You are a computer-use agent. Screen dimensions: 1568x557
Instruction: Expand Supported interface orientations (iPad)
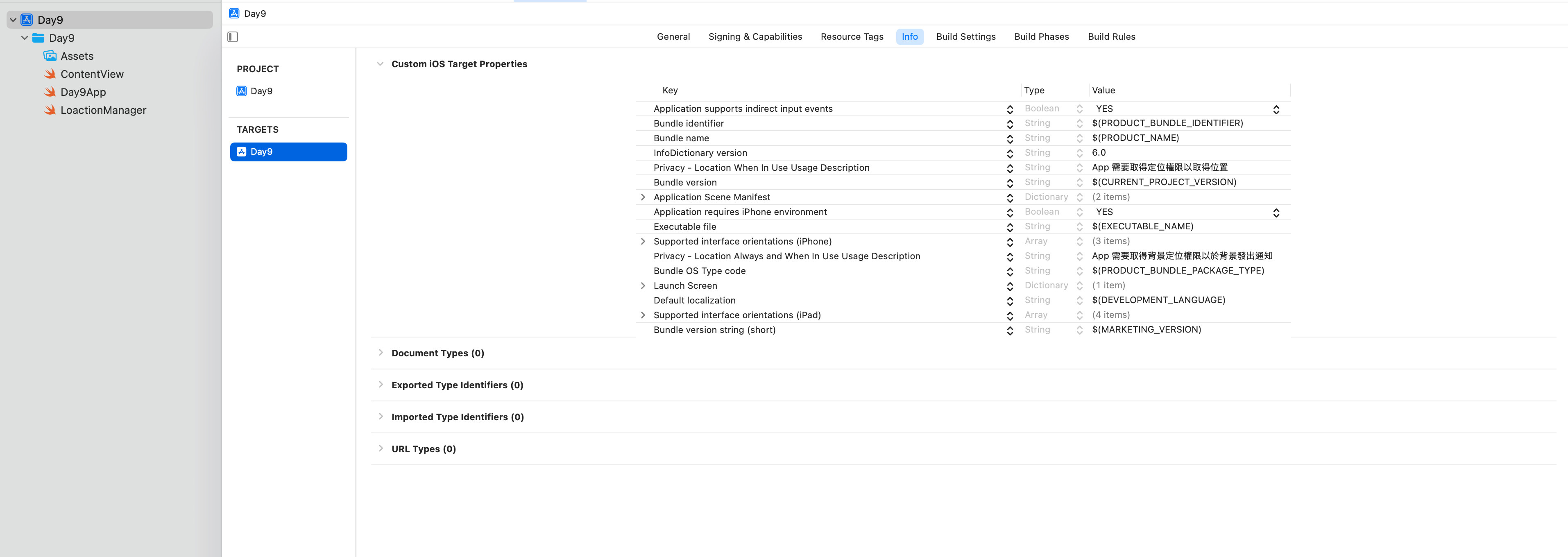pyautogui.click(x=643, y=315)
